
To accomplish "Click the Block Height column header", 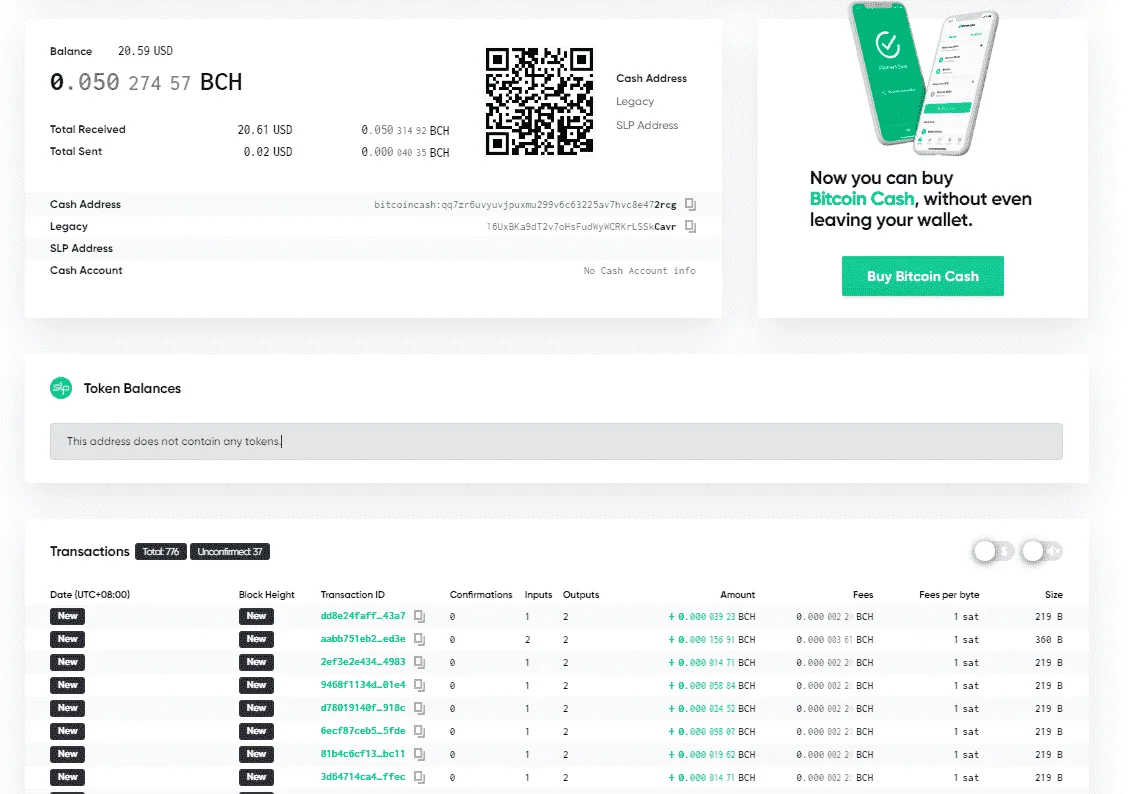I will point(266,595).
